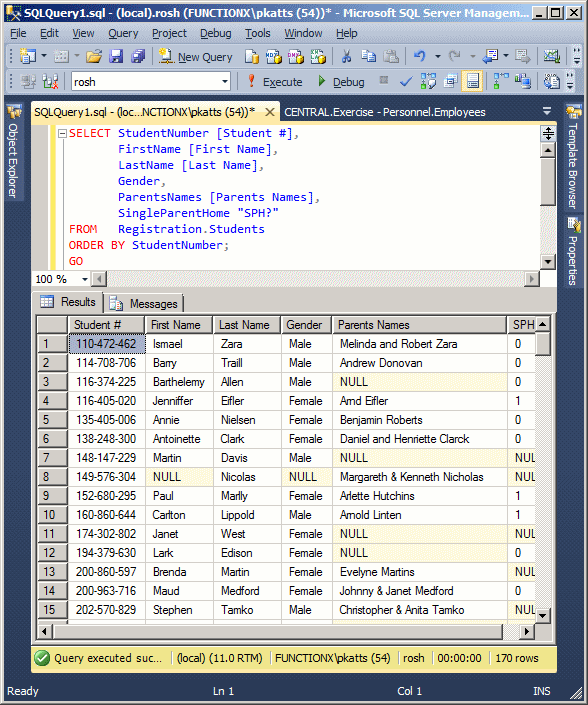Viewport: 588px width, 705px height.
Task: Click the Analysis Services MDX Query icon
Action: point(273,57)
